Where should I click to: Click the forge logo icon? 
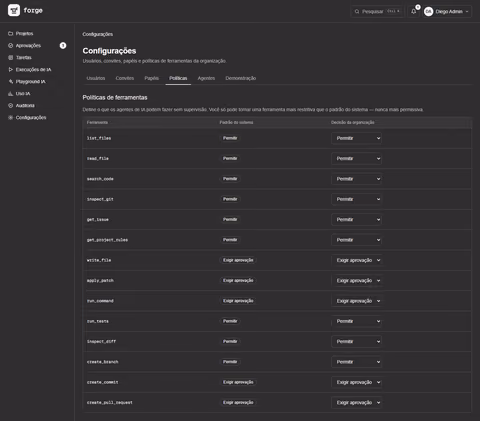click(x=14, y=10)
